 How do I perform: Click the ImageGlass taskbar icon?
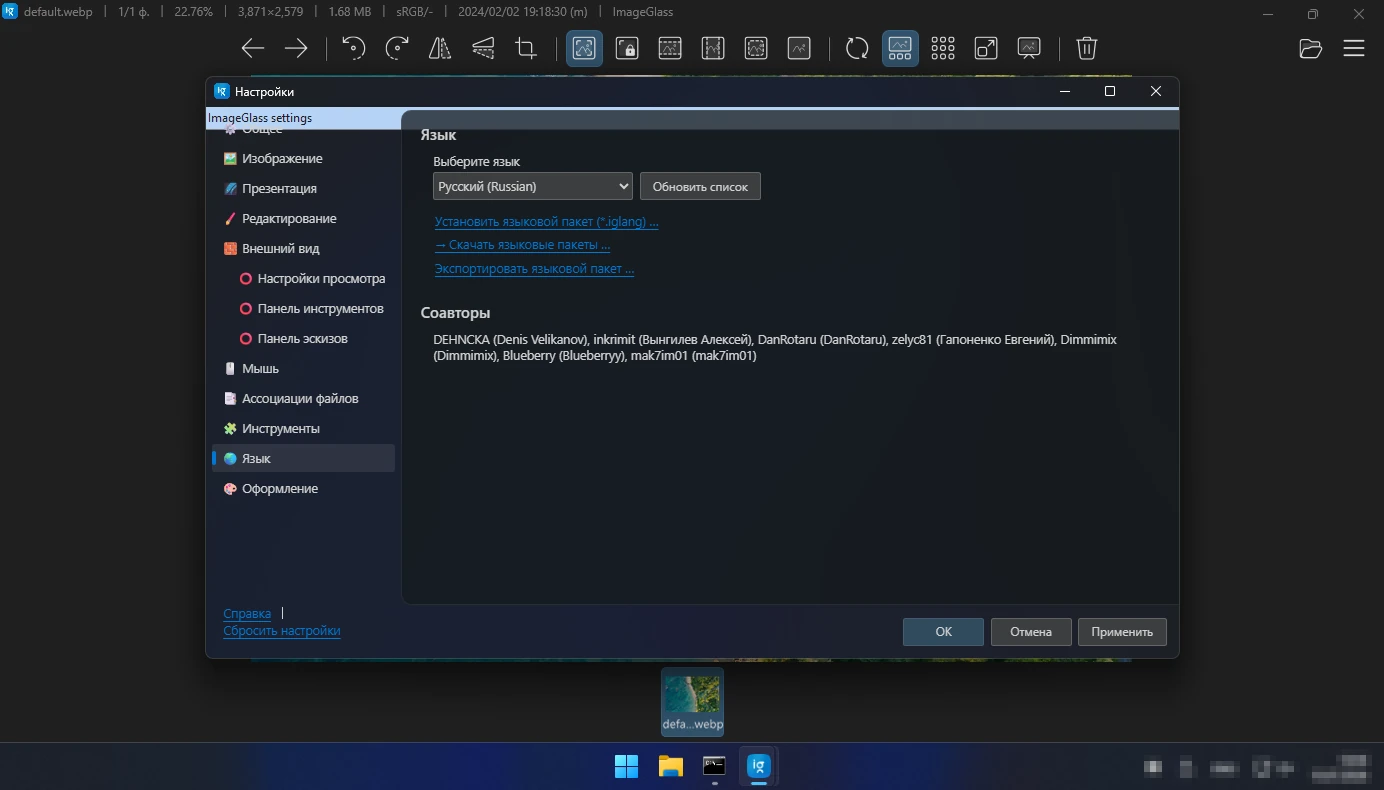pyautogui.click(x=758, y=767)
